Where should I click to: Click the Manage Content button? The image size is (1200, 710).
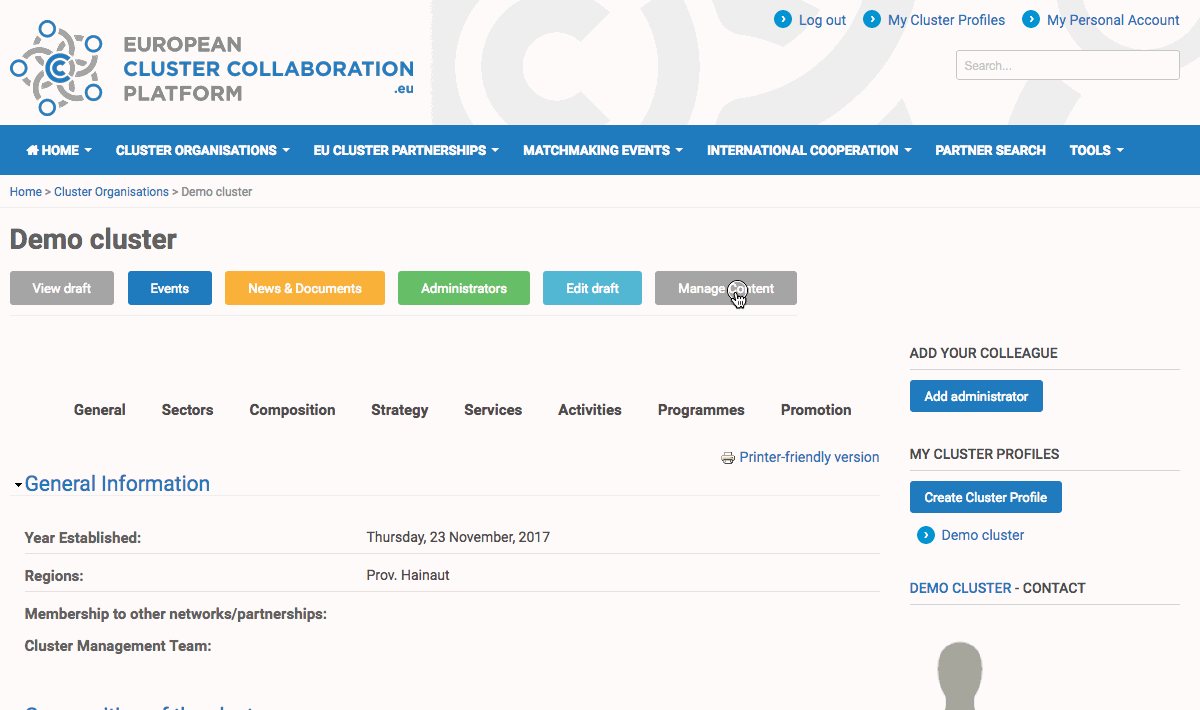click(x=726, y=288)
